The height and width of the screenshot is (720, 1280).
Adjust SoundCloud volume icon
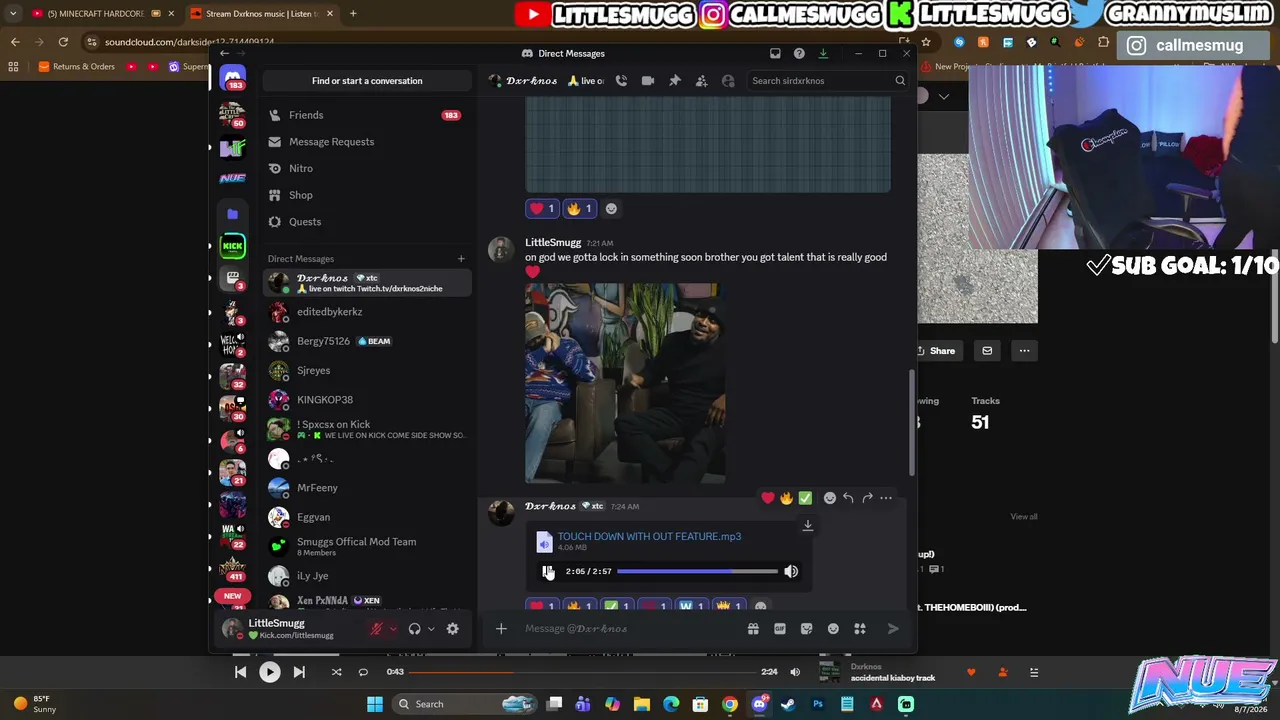(795, 672)
